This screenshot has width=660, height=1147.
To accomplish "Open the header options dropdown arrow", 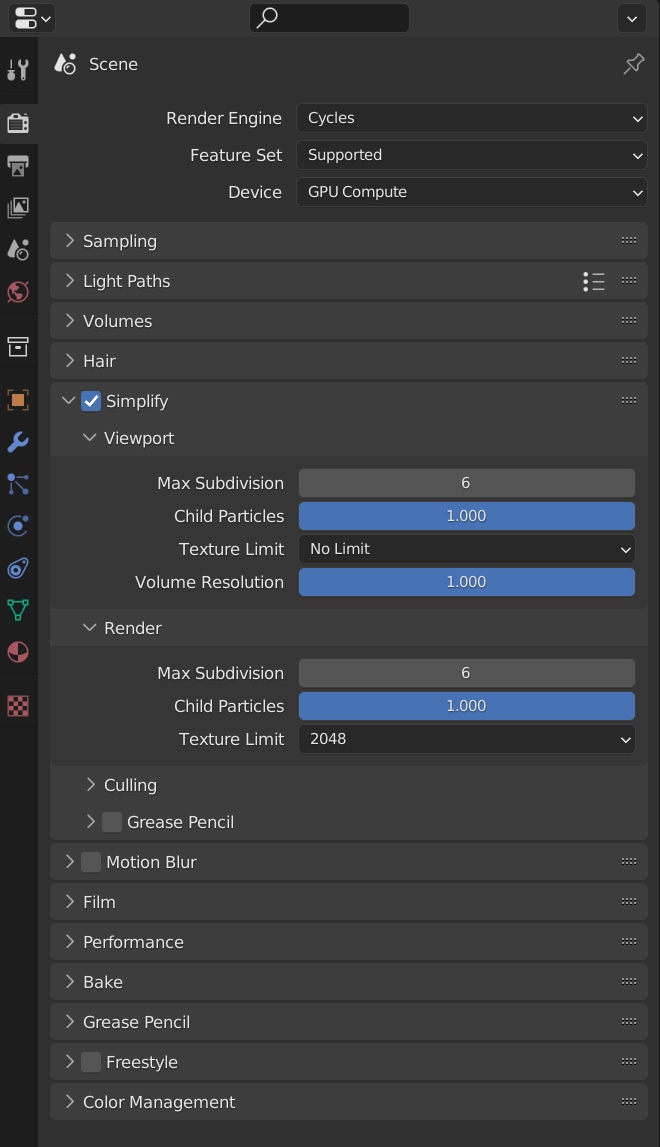I will 631,18.
